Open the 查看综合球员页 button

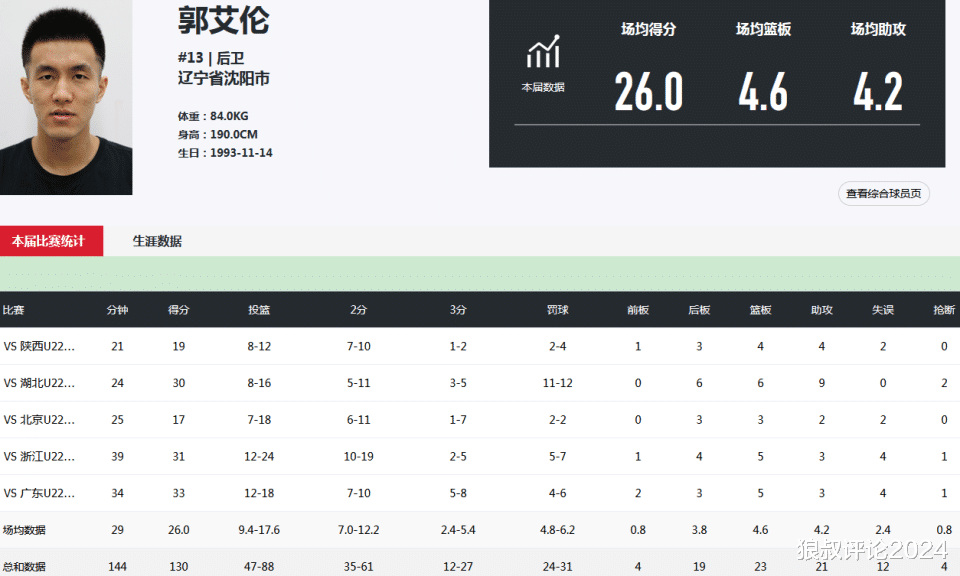[883, 193]
